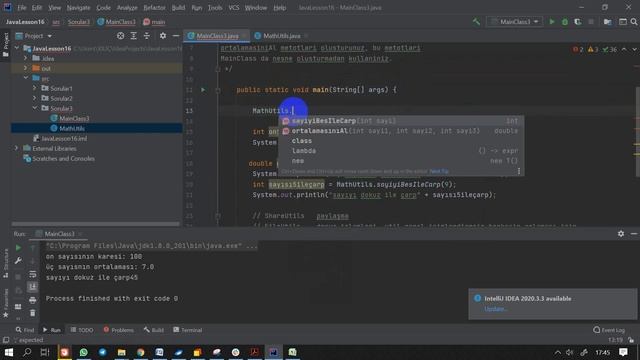This screenshot has height=360, width=640.
Task: Click the Stop process square in toolbar
Action: (x=591, y=22)
